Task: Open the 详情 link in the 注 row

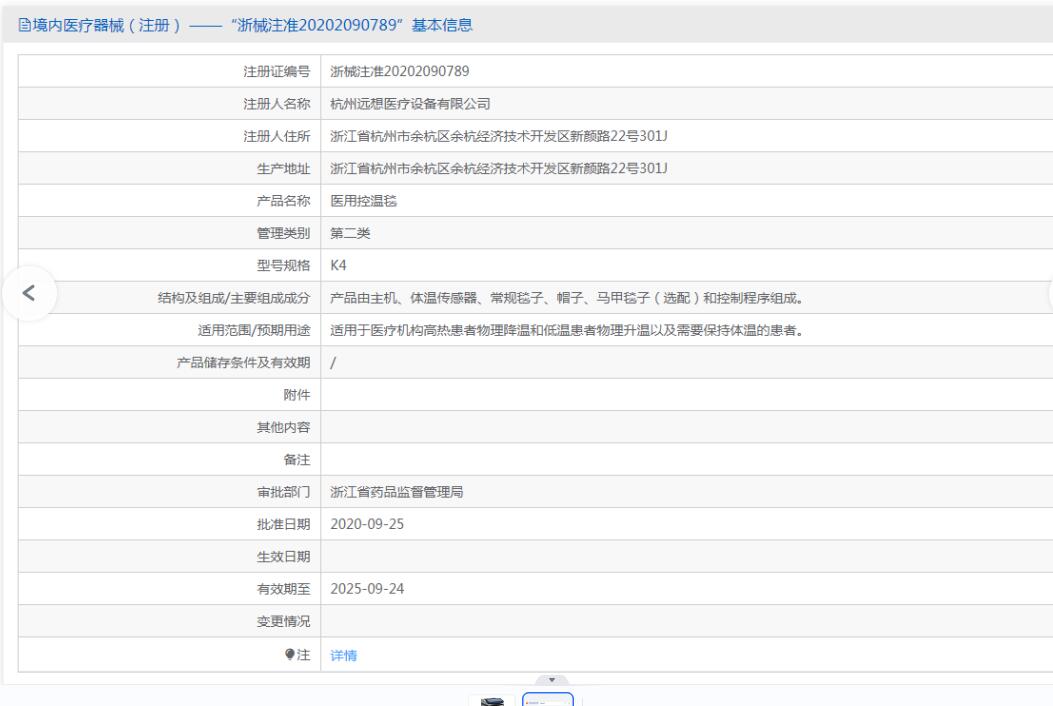Action: (x=344, y=656)
